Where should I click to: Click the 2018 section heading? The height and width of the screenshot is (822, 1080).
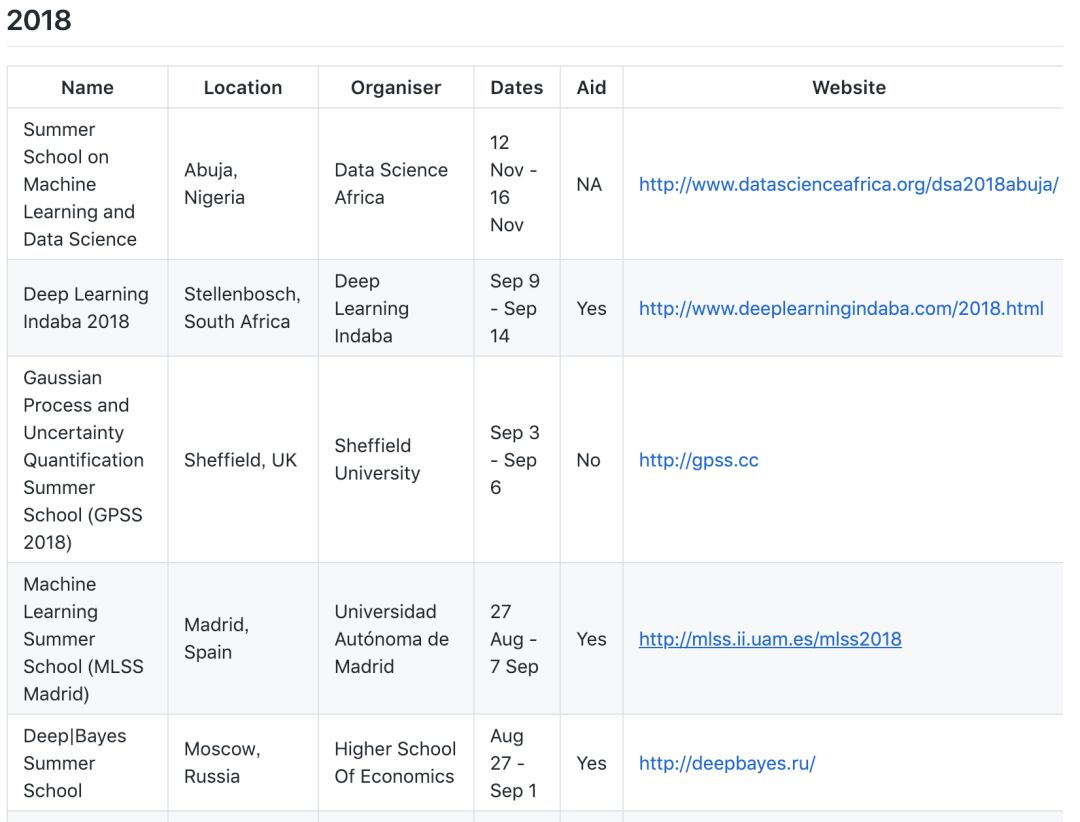click(x=39, y=21)
